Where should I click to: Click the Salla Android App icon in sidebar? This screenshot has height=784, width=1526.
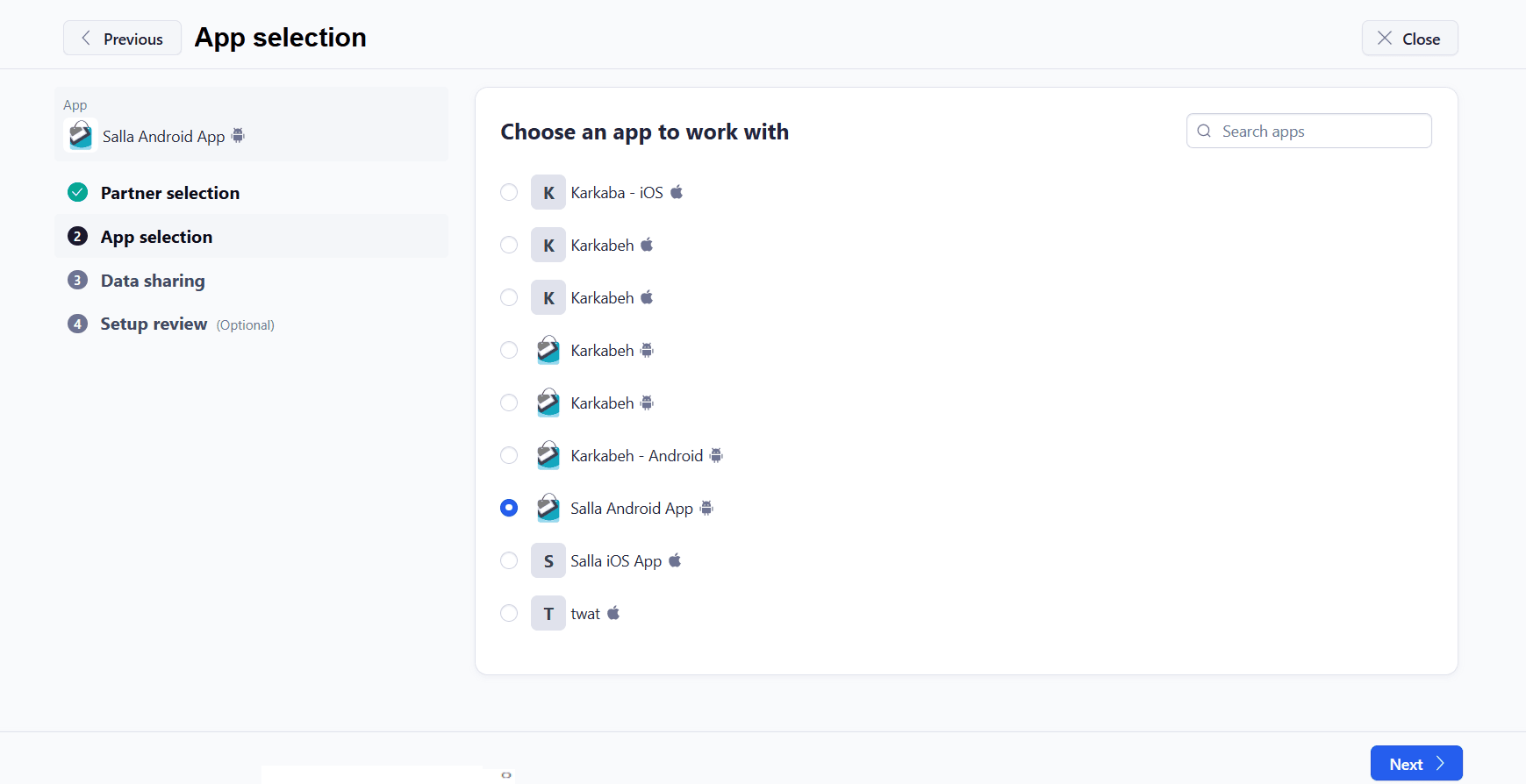pos(80,136)
